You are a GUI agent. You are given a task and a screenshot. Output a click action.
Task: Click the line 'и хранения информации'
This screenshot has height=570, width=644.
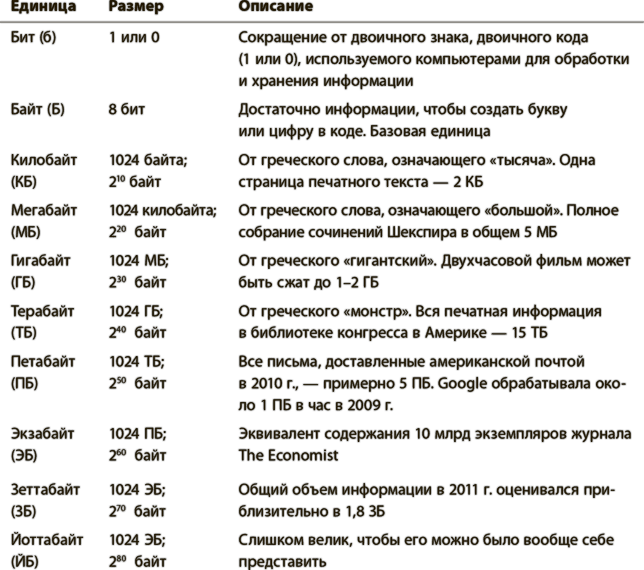click(326, 81)
